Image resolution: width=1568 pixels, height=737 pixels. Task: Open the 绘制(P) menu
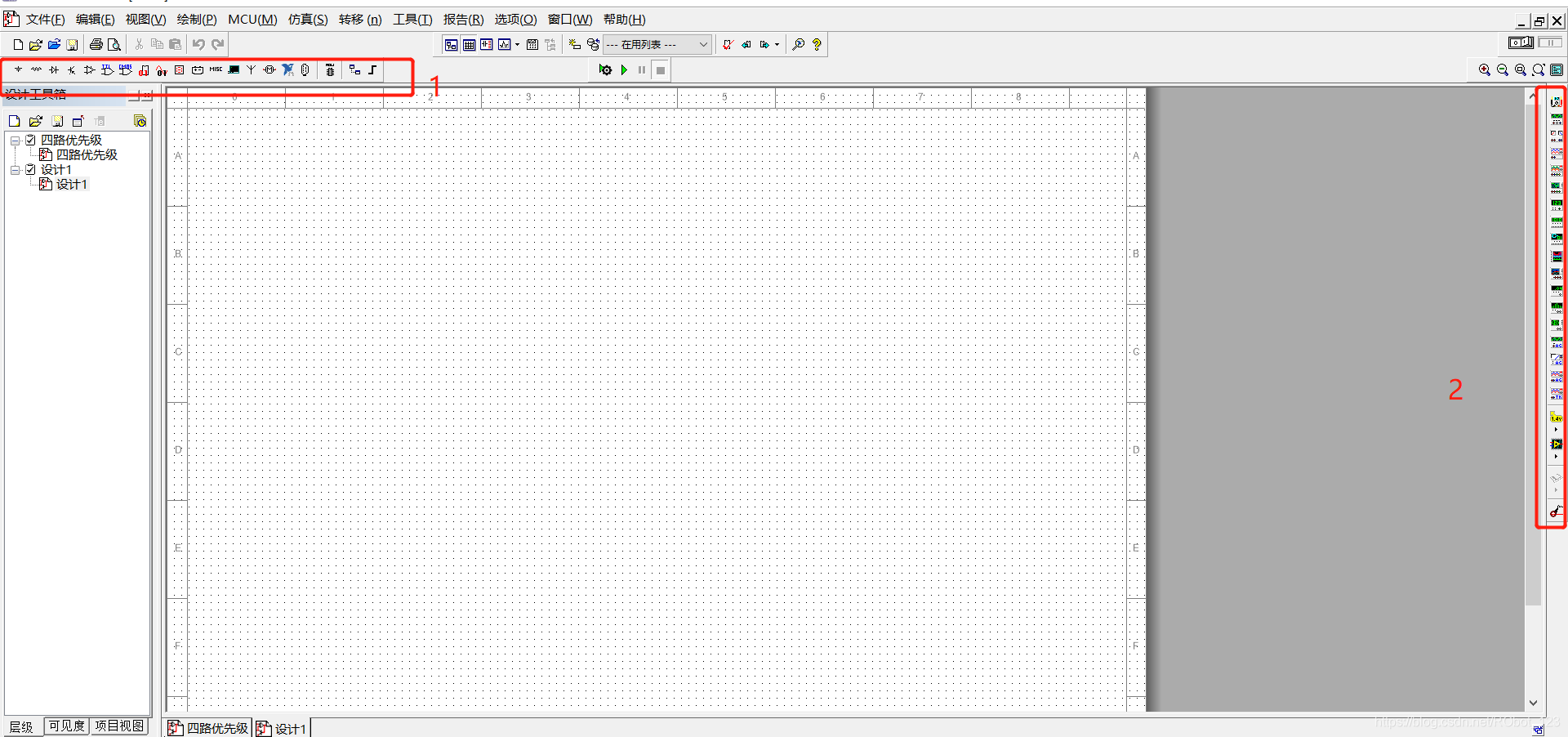(197, 20)
